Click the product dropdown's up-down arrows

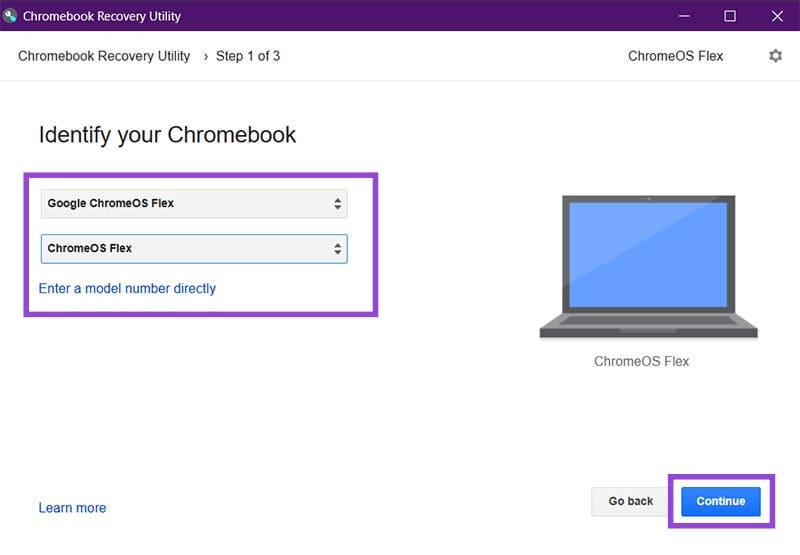click(338, 248)
